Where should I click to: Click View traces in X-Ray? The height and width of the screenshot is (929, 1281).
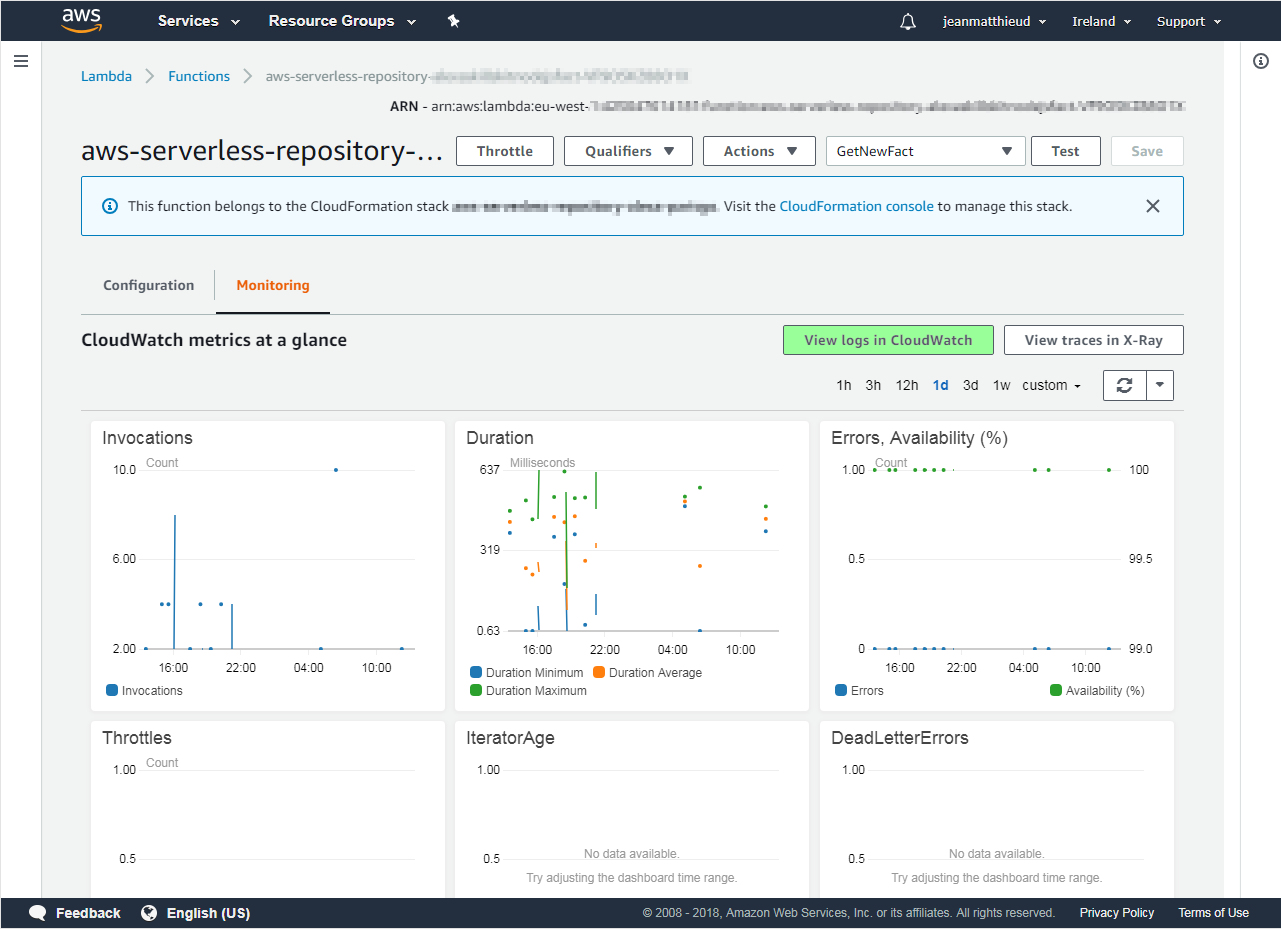click(x=1094, y=340)
